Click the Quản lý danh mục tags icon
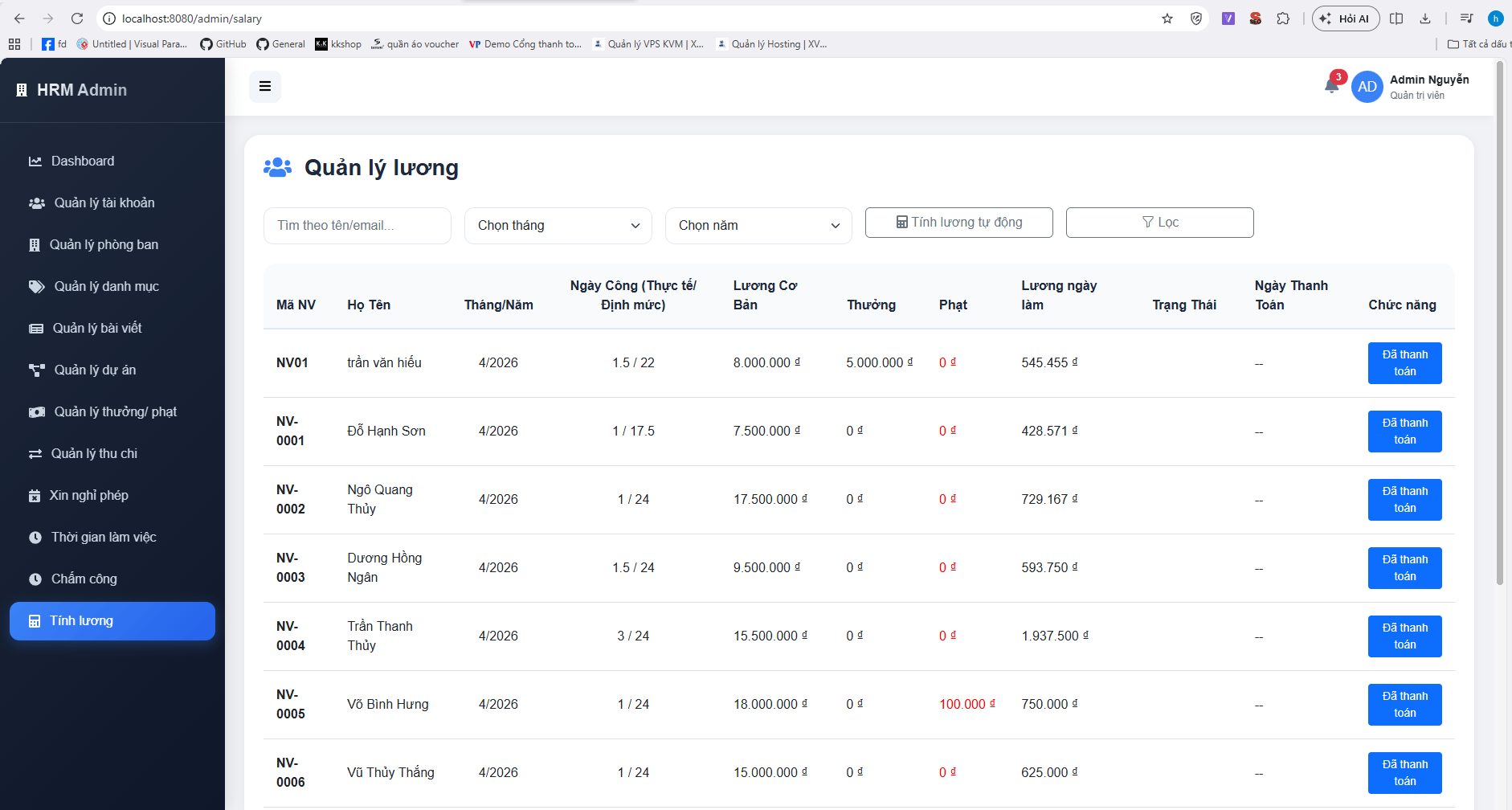Viewport: 1512px width, 810px height. coord(37,287)
